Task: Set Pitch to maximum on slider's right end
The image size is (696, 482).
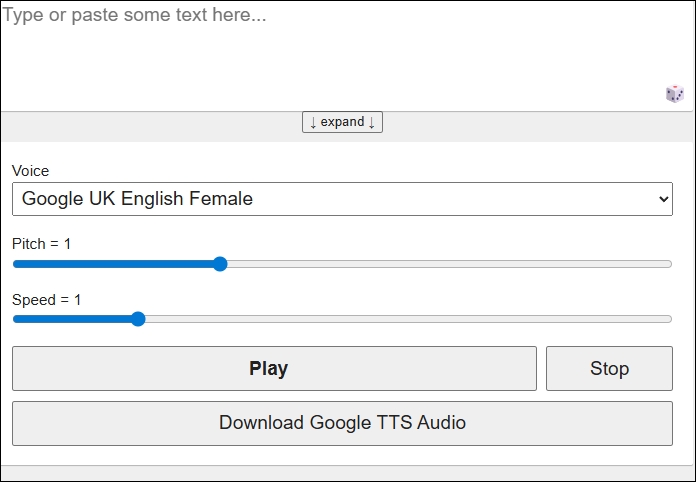Action: click(670, 264)
